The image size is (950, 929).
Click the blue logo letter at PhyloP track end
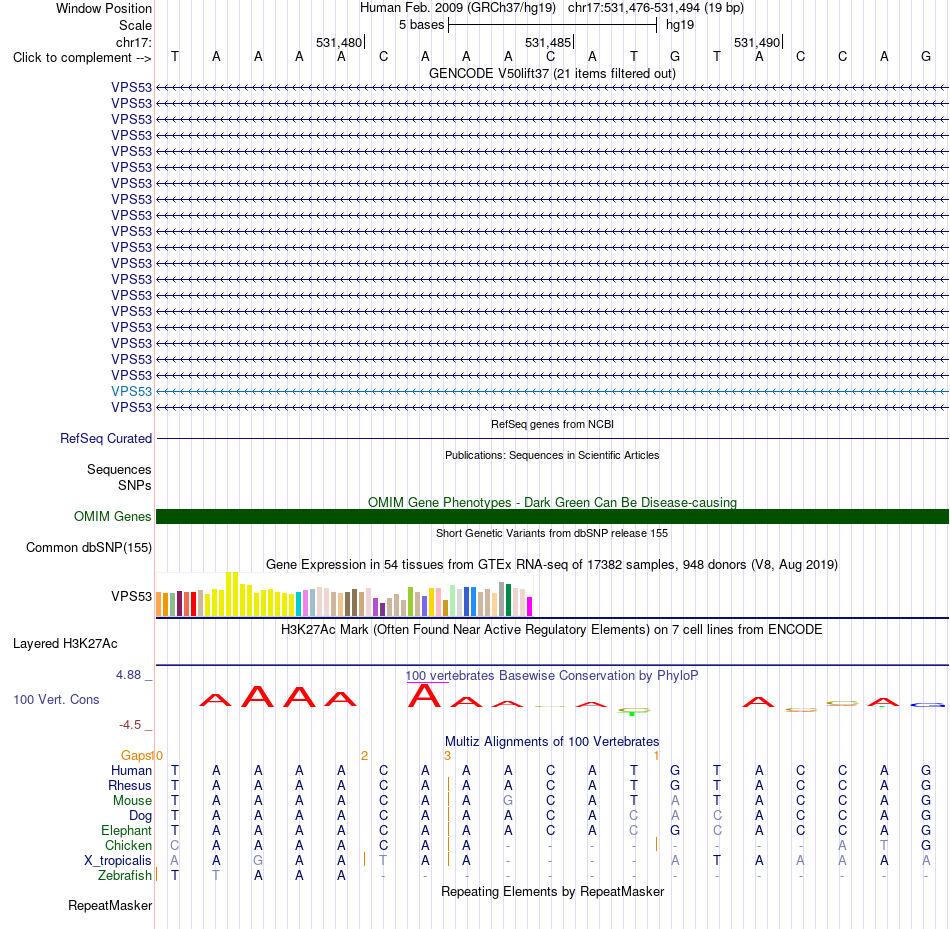tap(927, 705)
